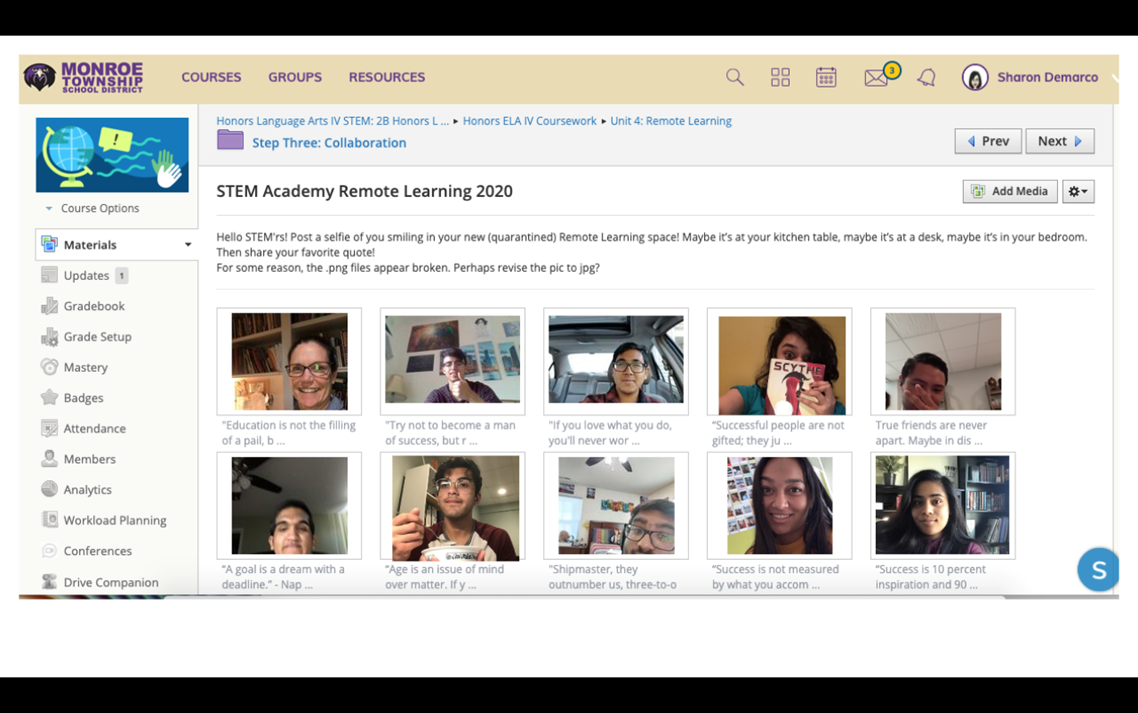Screen dimensions: 1138x713
Task: Go to Next item
Action: pyautogui.click(x=1059, y=141)
